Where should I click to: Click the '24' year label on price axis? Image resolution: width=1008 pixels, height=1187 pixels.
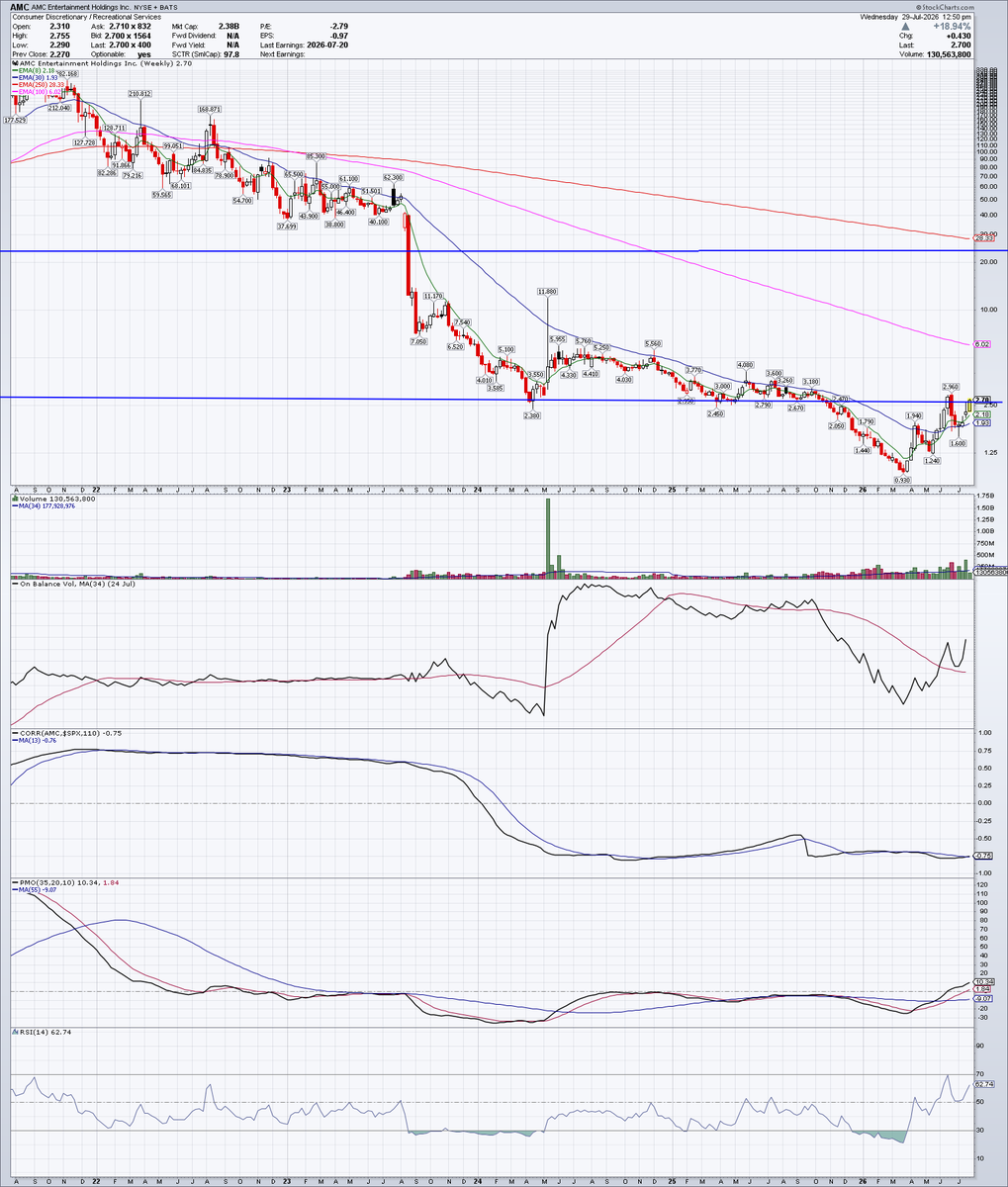point(477,489)
